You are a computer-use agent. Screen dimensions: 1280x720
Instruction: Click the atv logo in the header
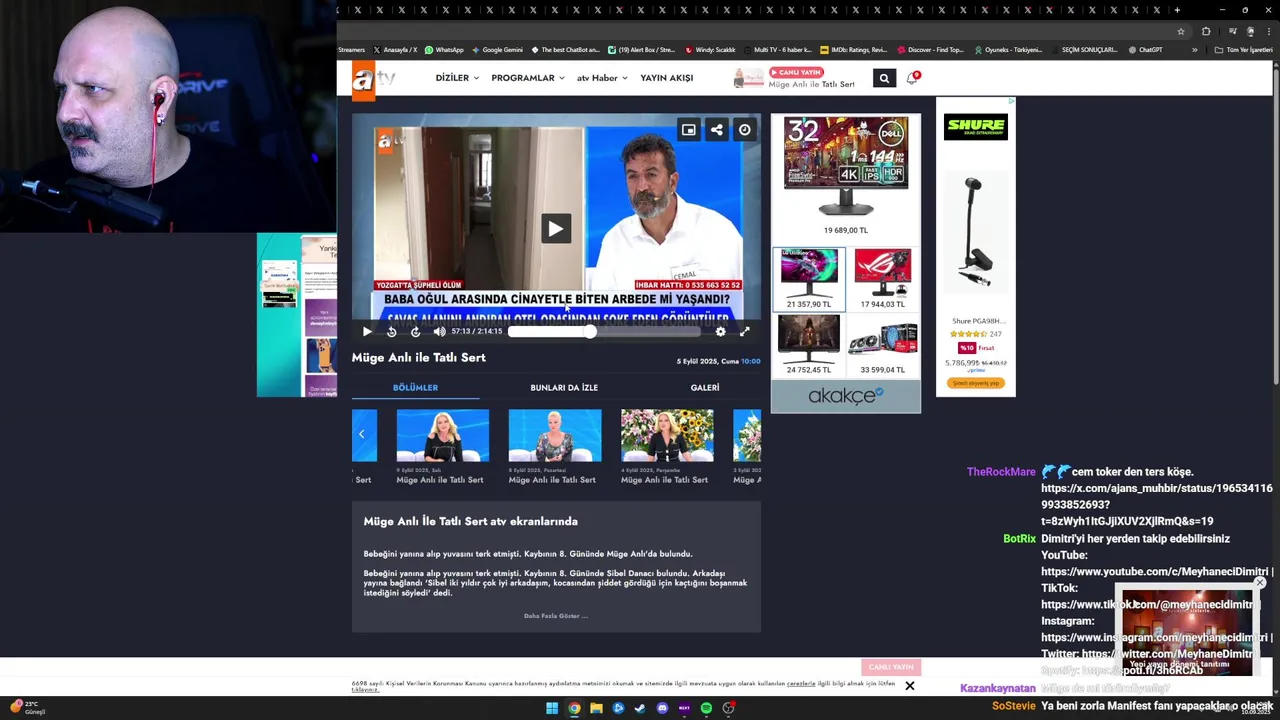(x=373, y=78)
